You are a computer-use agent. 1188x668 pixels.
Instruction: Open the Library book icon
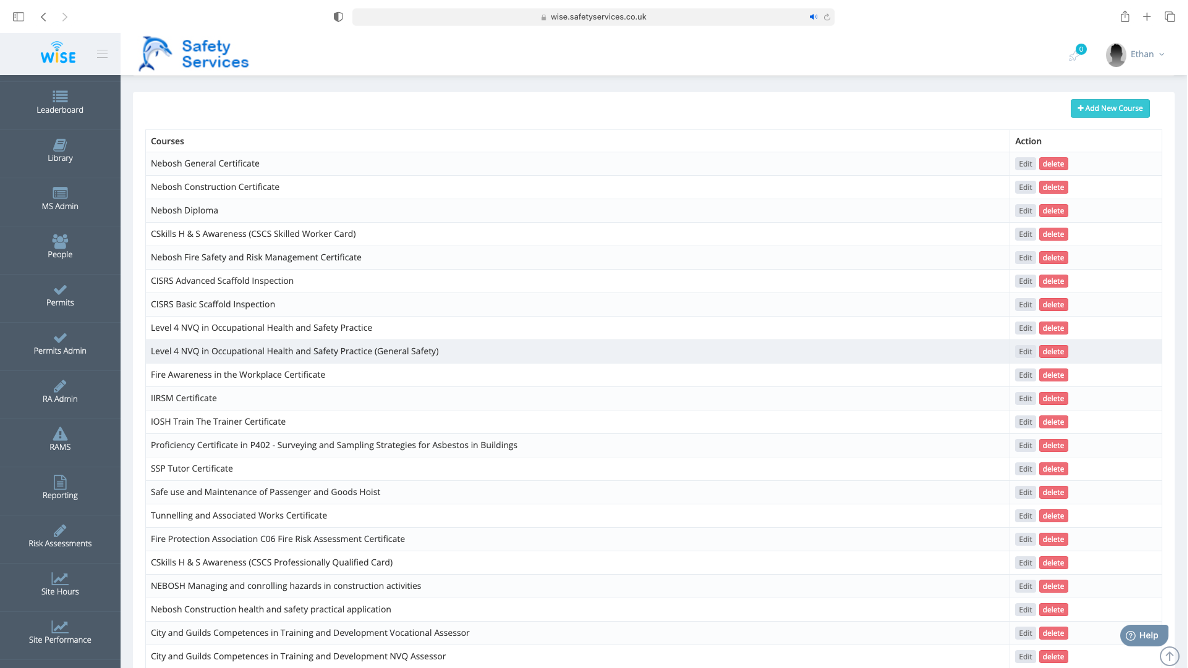pos(60,145)
